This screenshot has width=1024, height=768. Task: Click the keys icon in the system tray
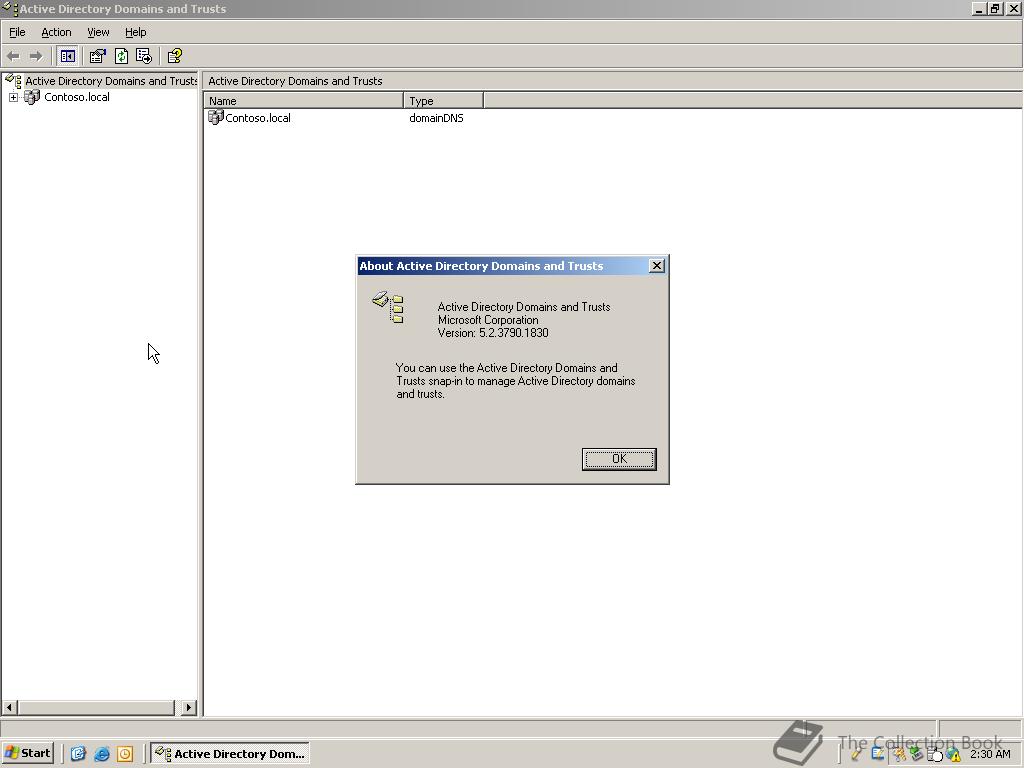tap(899, 754)
